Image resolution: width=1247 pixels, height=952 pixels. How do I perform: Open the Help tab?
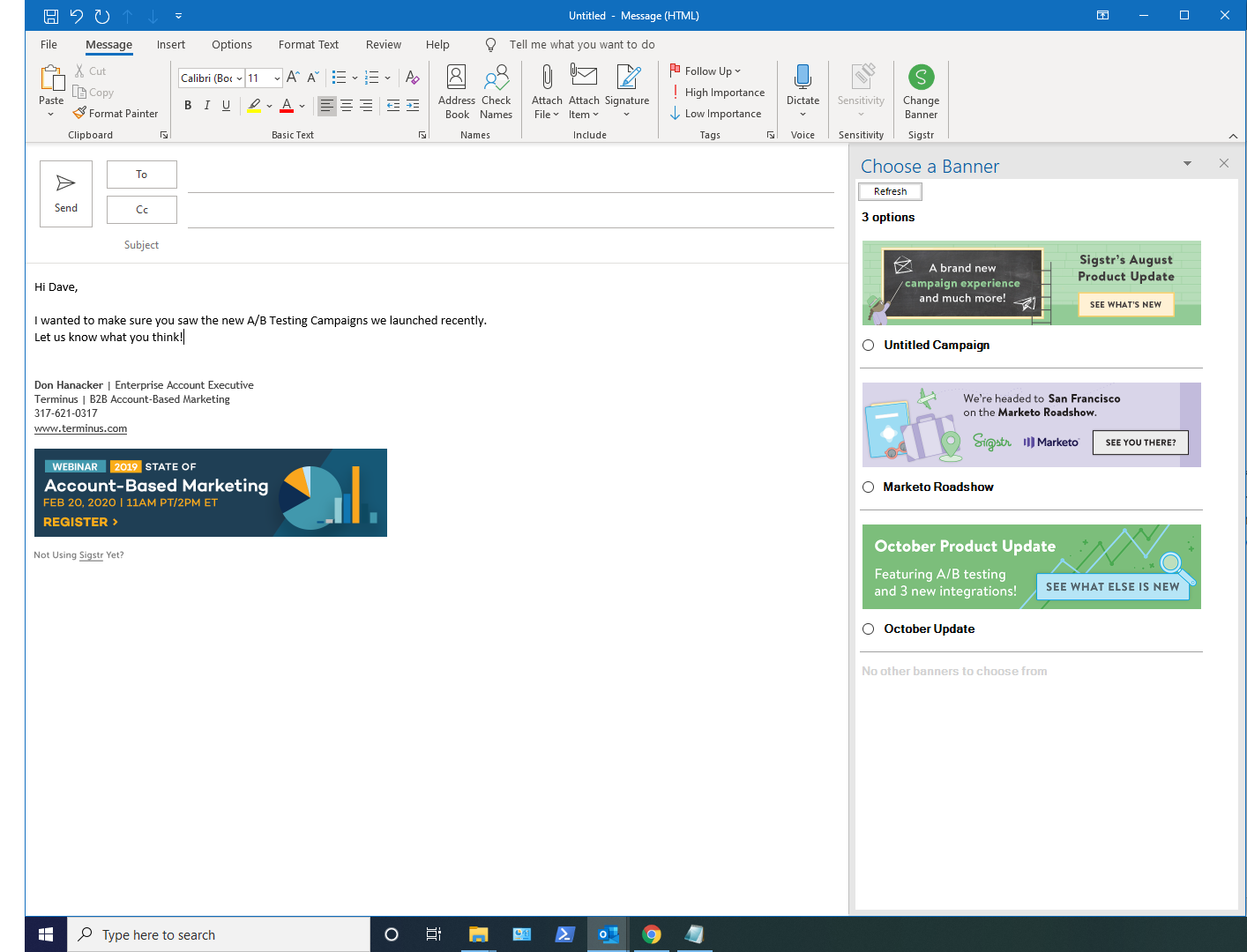pyautogui.click(x=437, y=45)
